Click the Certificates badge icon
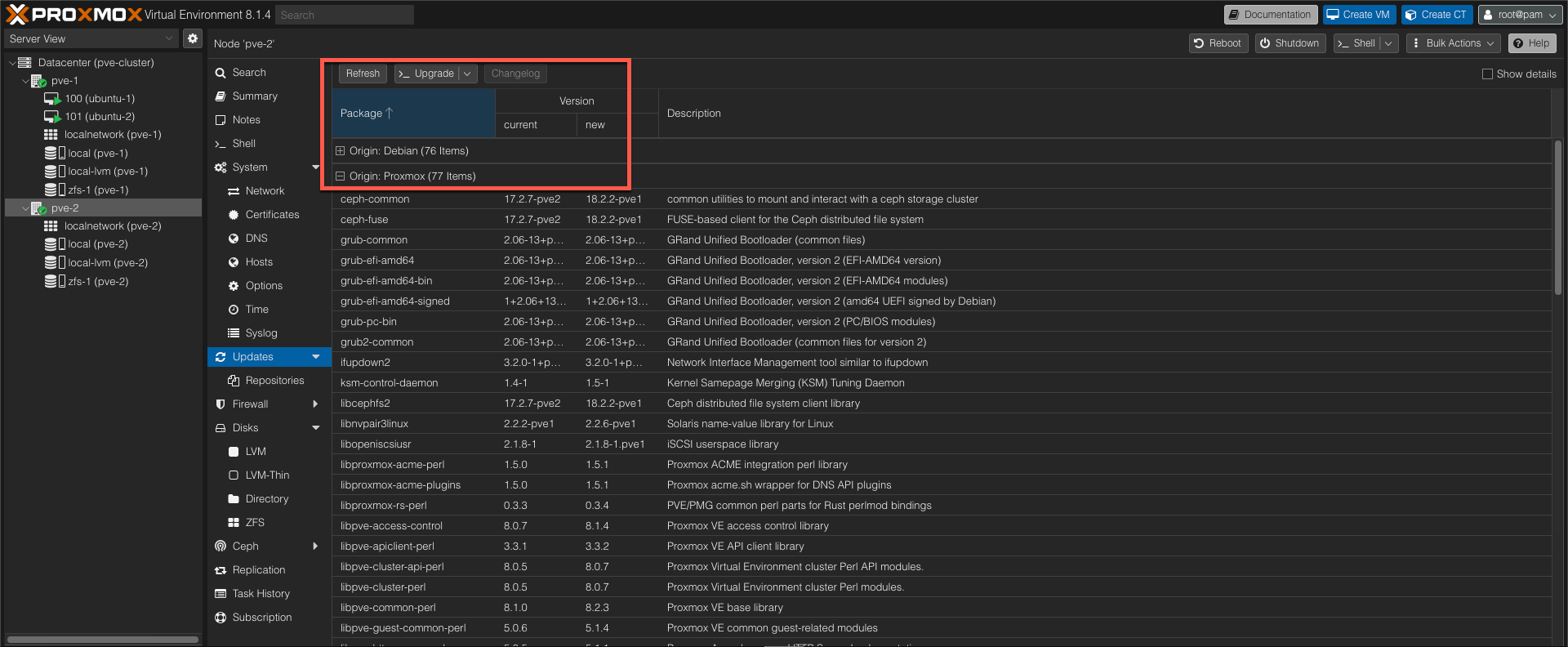Viewport: 1568px width, 647px height. tap(234, 215)
